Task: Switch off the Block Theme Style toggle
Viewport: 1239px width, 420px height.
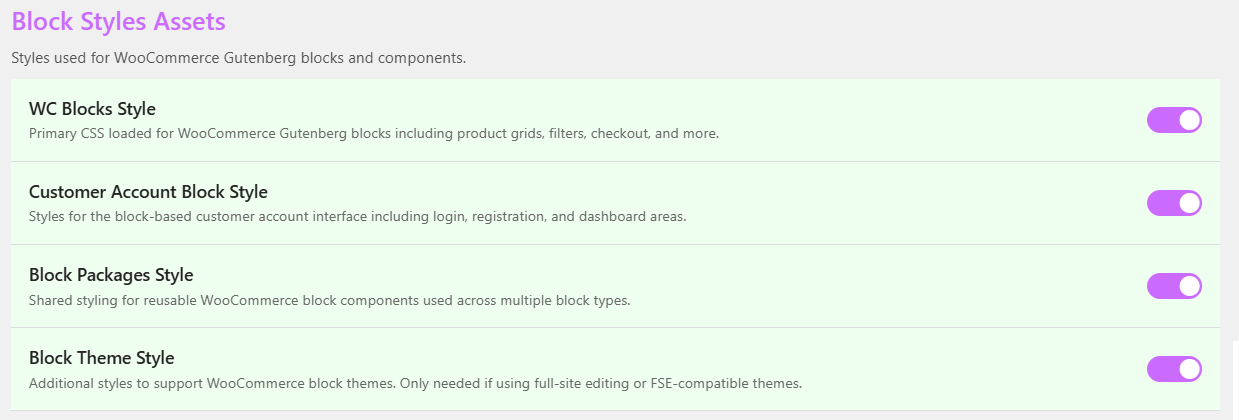Action: coord(1174,369)
